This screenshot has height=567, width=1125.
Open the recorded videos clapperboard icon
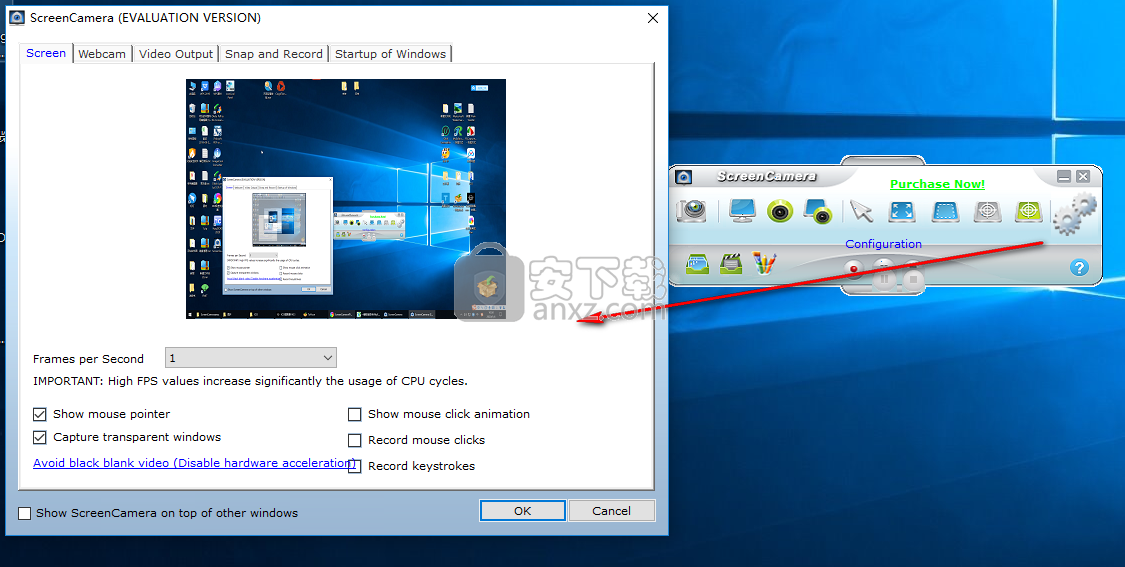(x=731, y=263)
